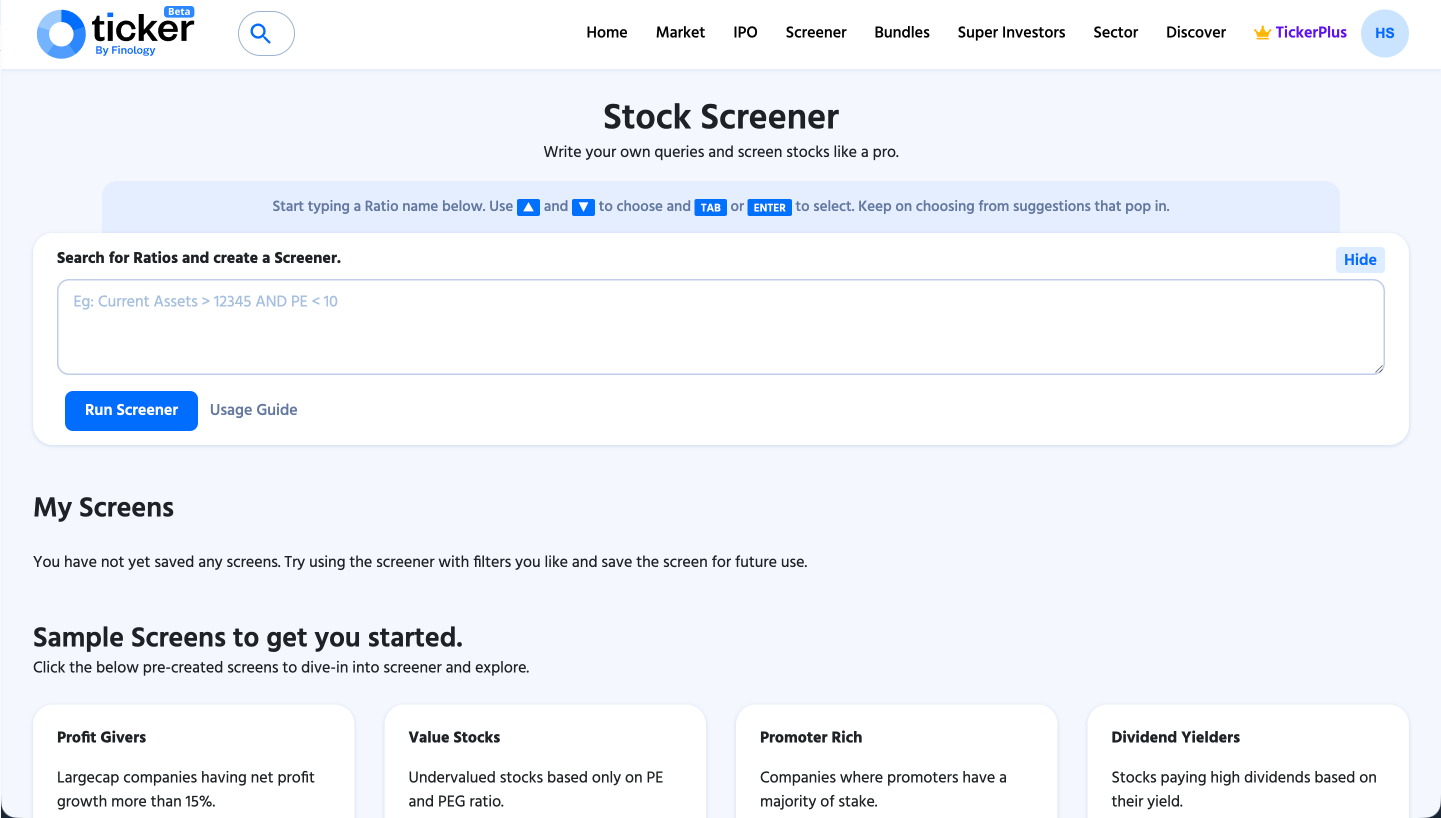Focus the ratio query text area
The image size is (1441, 818).
[720, 327]
